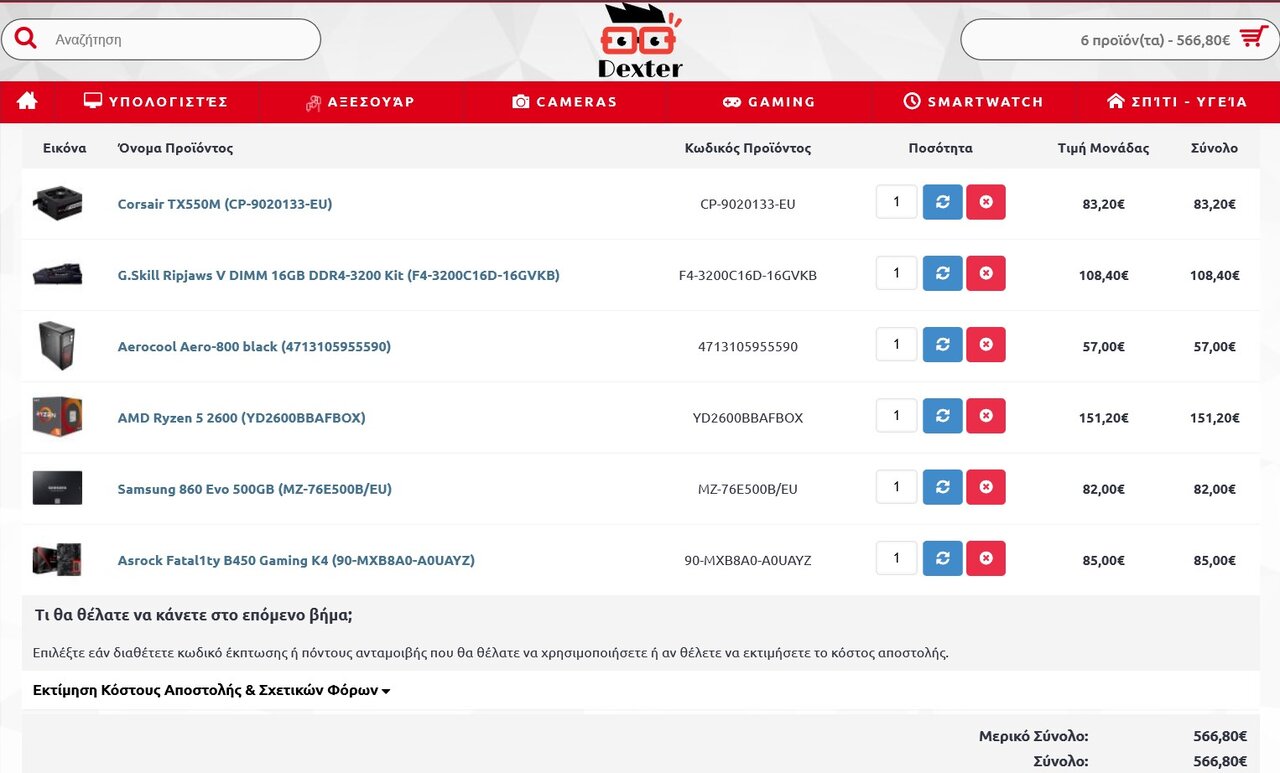Open Samsung 860 Evo 500GB link
The width and height of the screenshot is (1280, 773).
point(255,489)
